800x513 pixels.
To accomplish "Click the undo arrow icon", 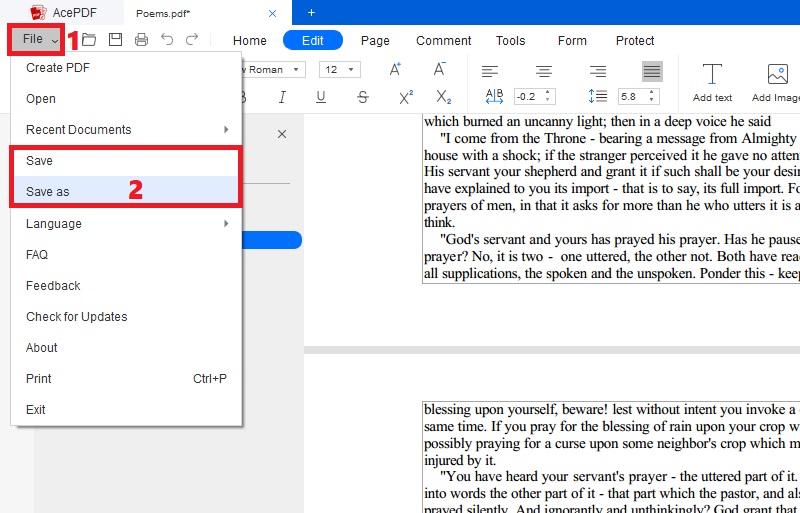I will [x=167, y=39].
